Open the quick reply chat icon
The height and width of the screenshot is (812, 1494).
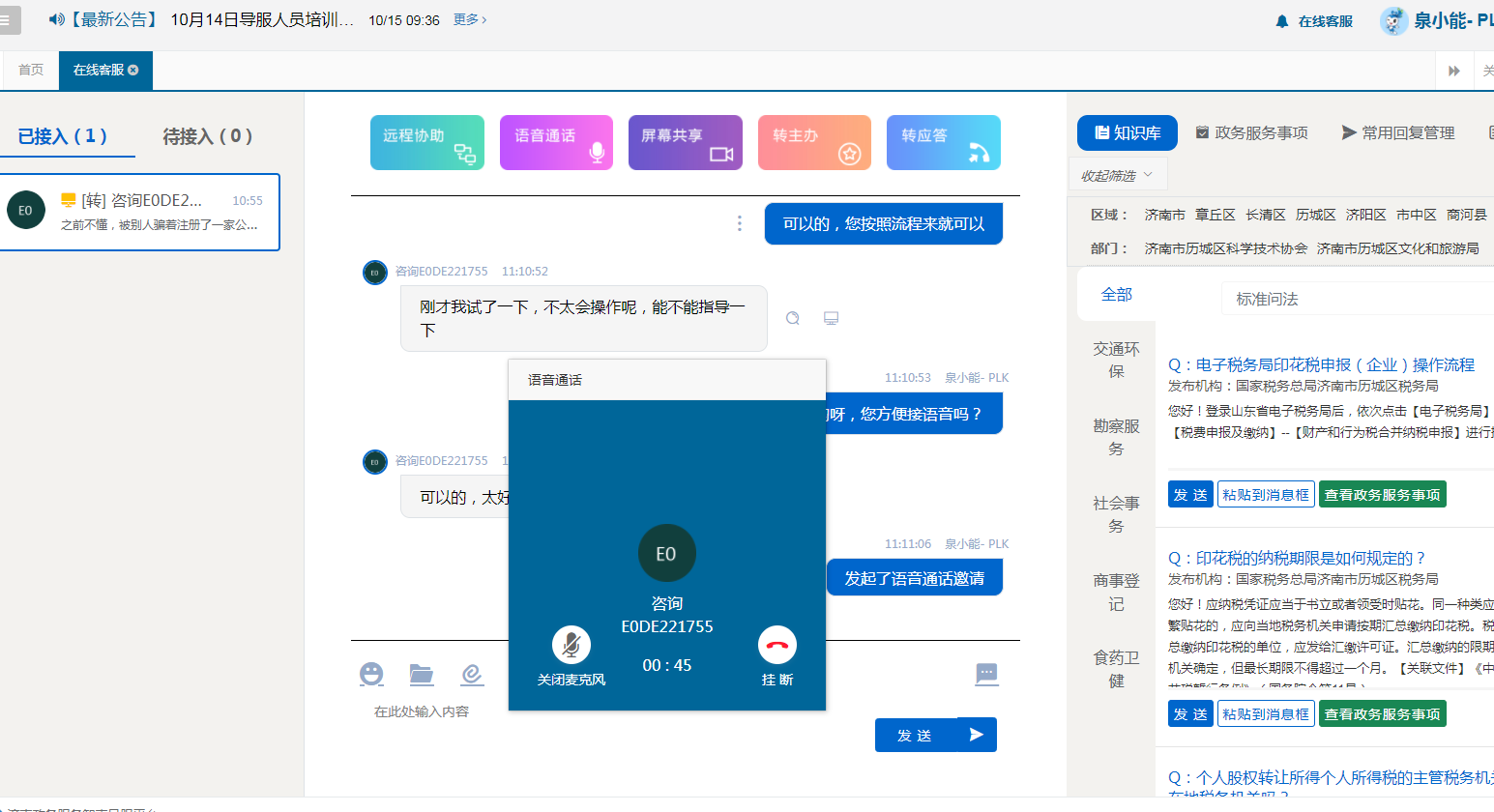point(986,674)
